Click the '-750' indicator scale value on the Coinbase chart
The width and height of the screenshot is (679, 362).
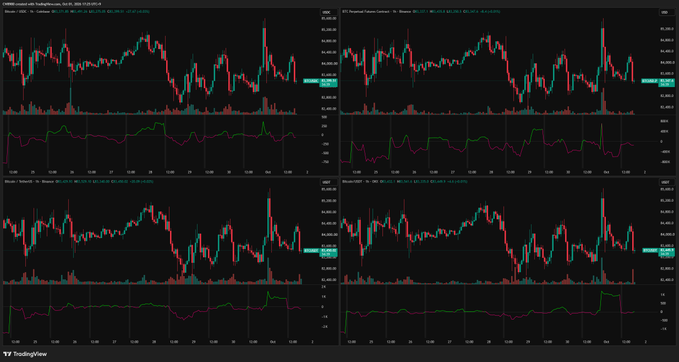(325, 162)
